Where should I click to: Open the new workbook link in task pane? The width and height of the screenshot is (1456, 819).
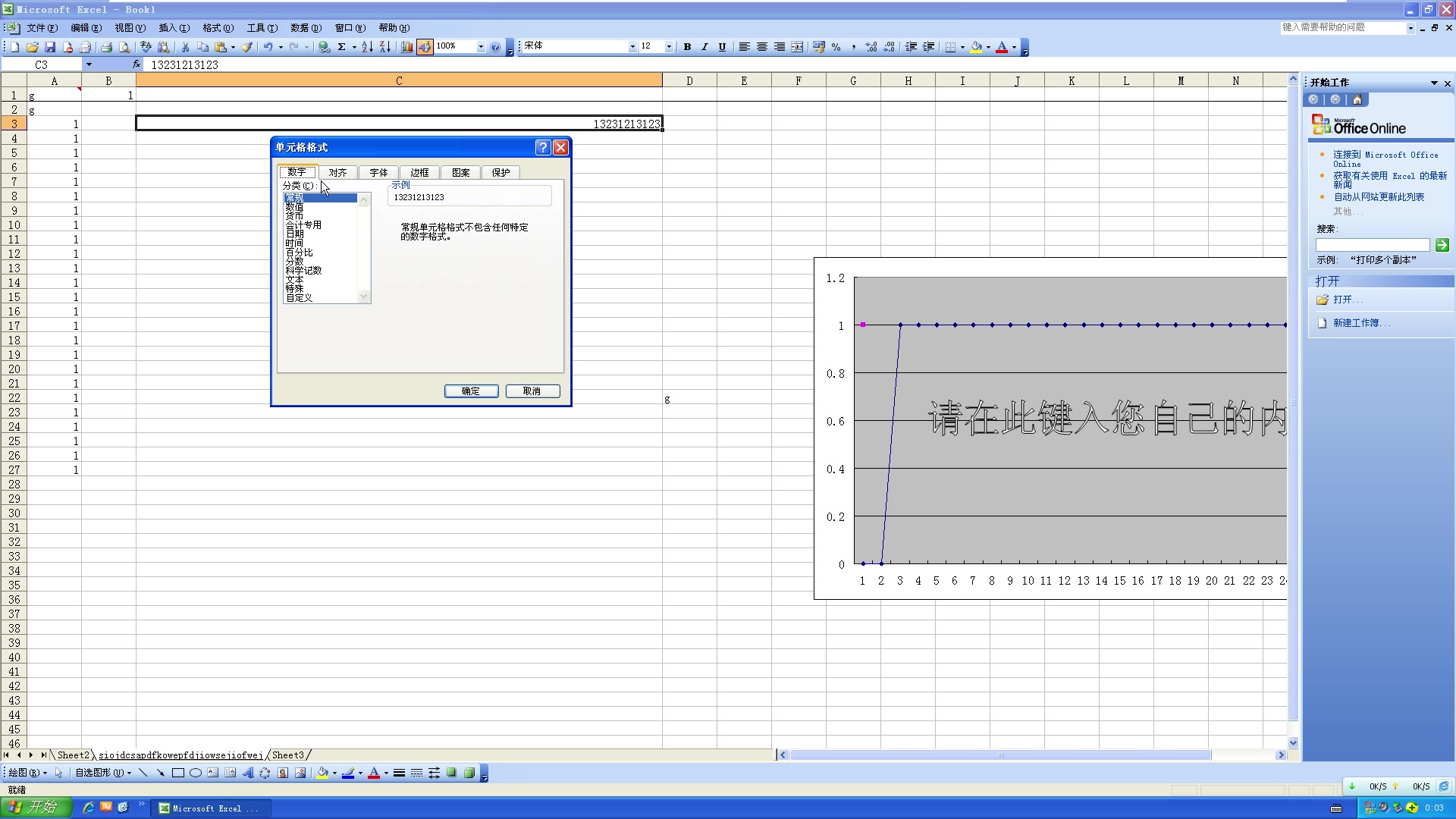coord(1362,323)
